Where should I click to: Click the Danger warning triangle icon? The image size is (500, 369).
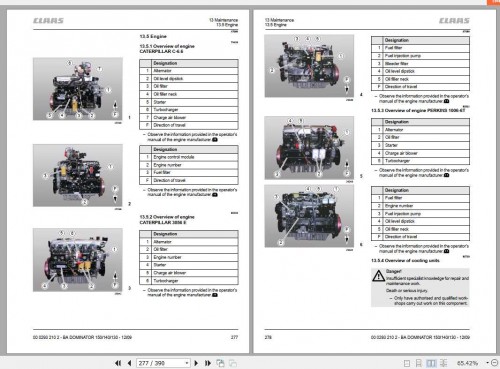click(378, 276)
